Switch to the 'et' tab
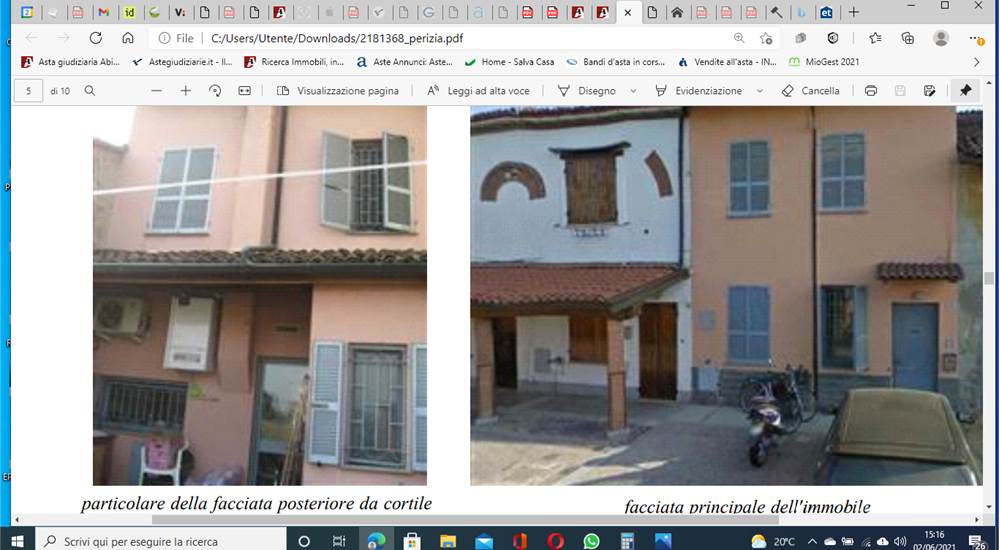 pos(827,12)
